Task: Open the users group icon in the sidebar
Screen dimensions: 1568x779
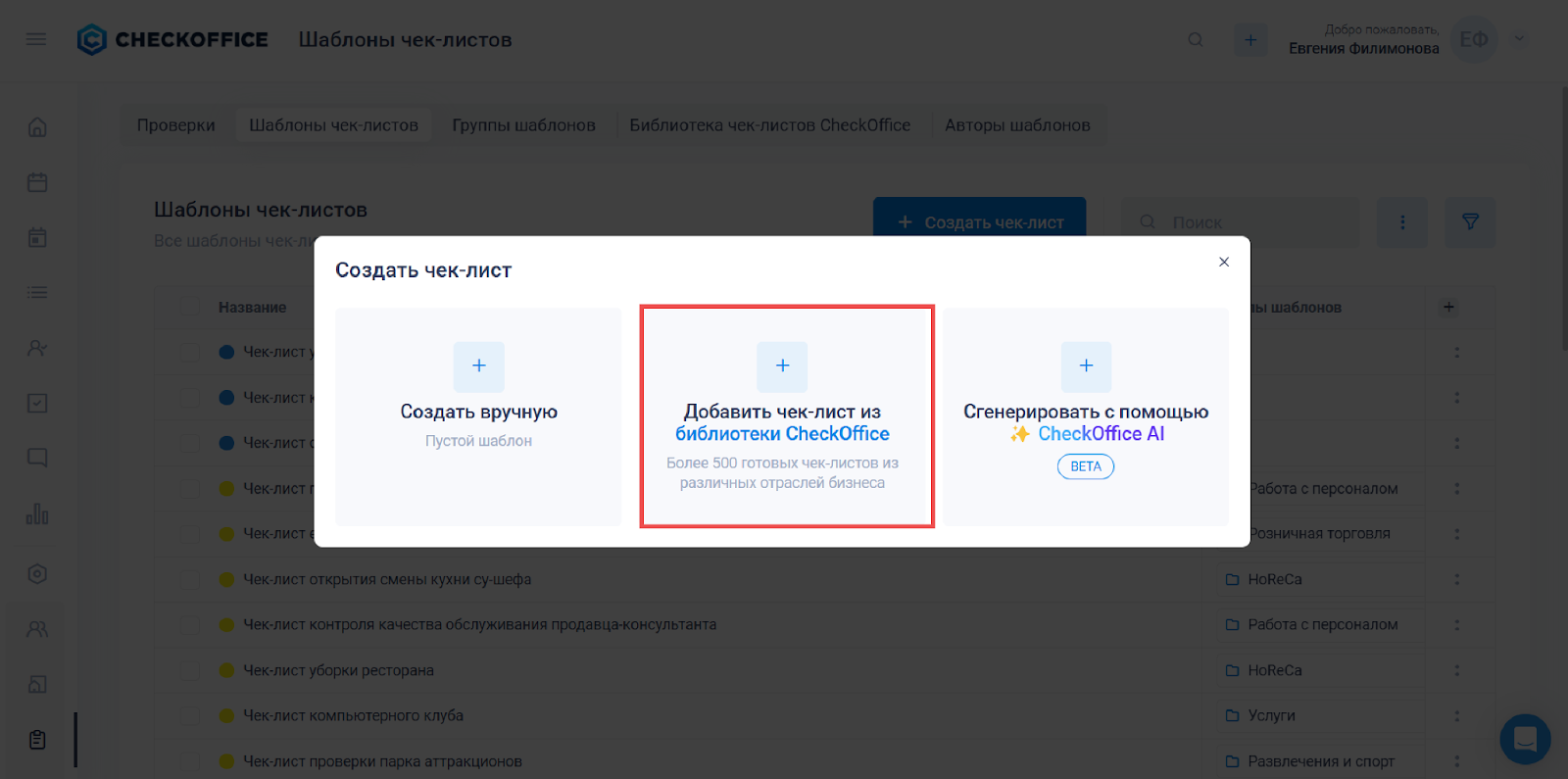Action: coord(37,629)
